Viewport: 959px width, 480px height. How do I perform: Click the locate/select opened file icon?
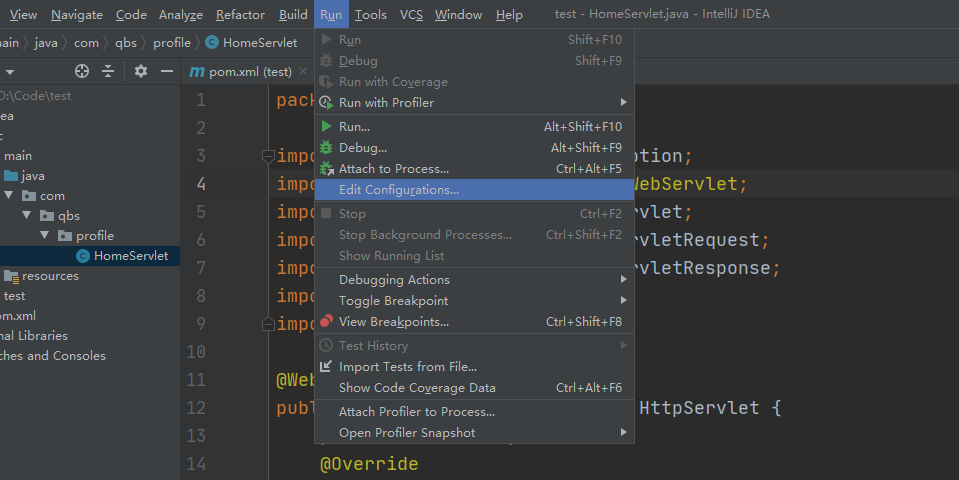tap(82, 71)
